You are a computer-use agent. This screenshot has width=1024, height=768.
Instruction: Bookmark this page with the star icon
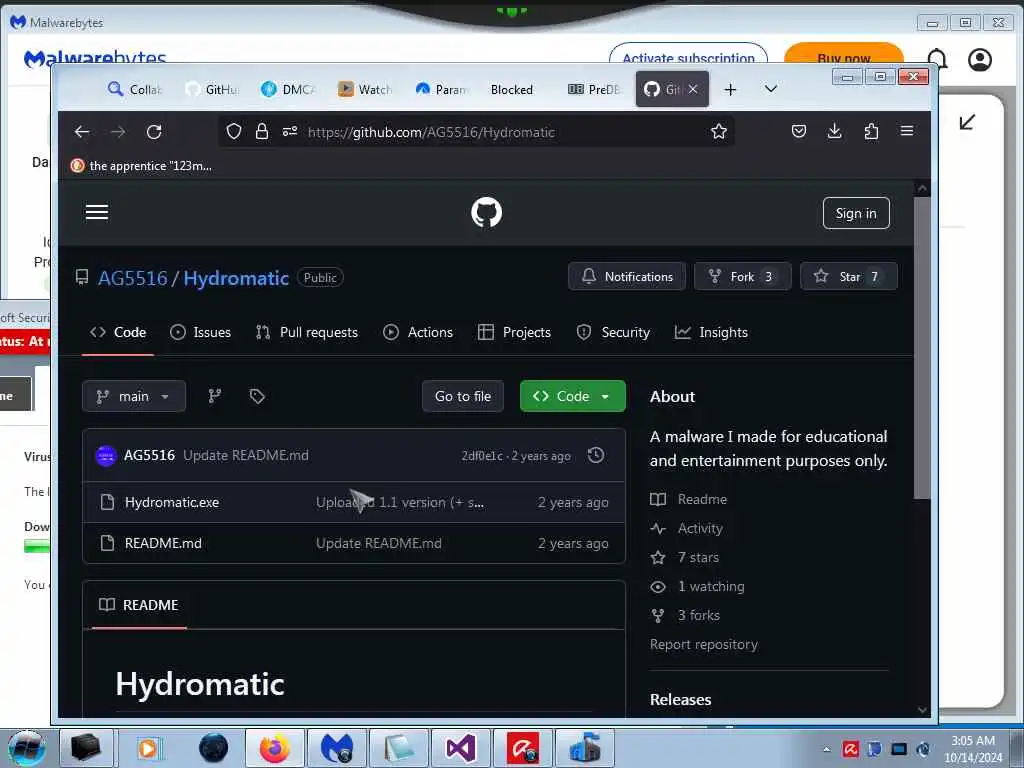[x=719, y=132]
